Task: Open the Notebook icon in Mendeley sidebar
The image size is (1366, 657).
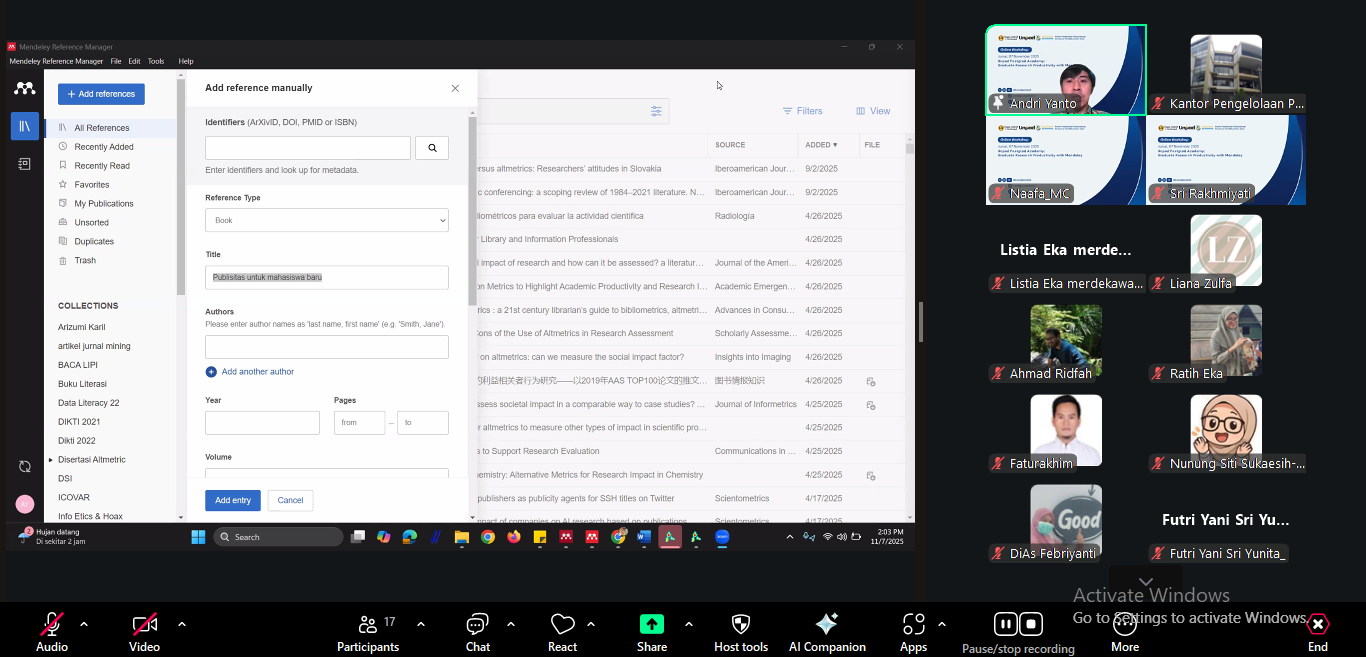Action: pos(25,164)
